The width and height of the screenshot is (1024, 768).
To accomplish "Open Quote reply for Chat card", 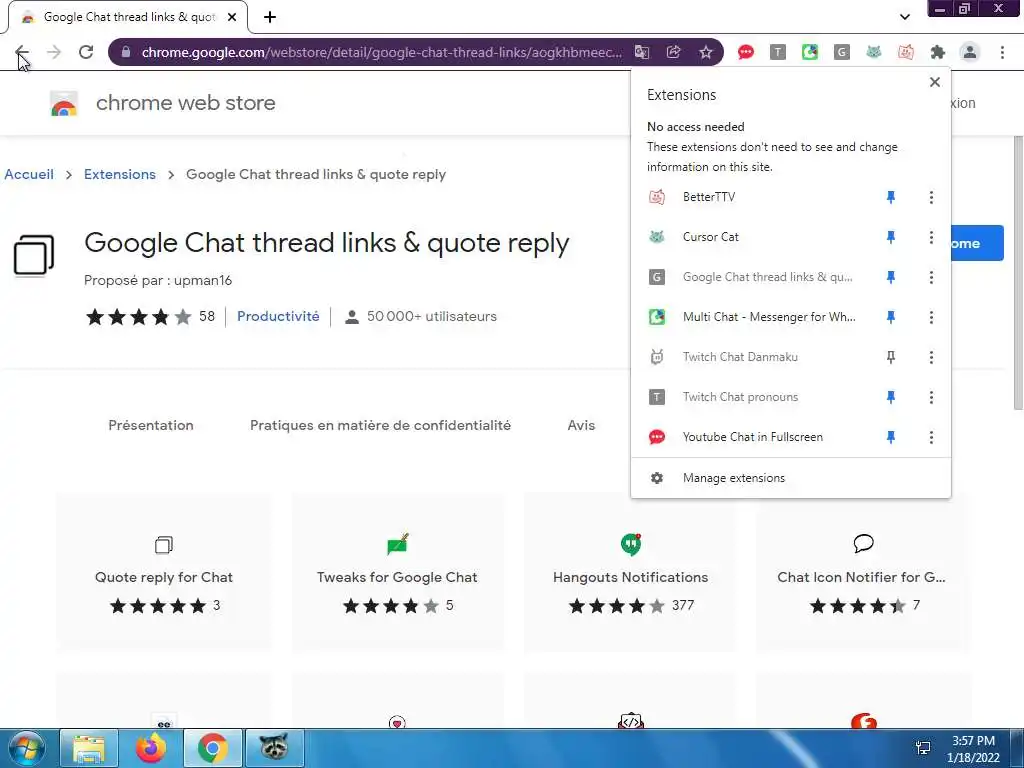I will [164, 572].
